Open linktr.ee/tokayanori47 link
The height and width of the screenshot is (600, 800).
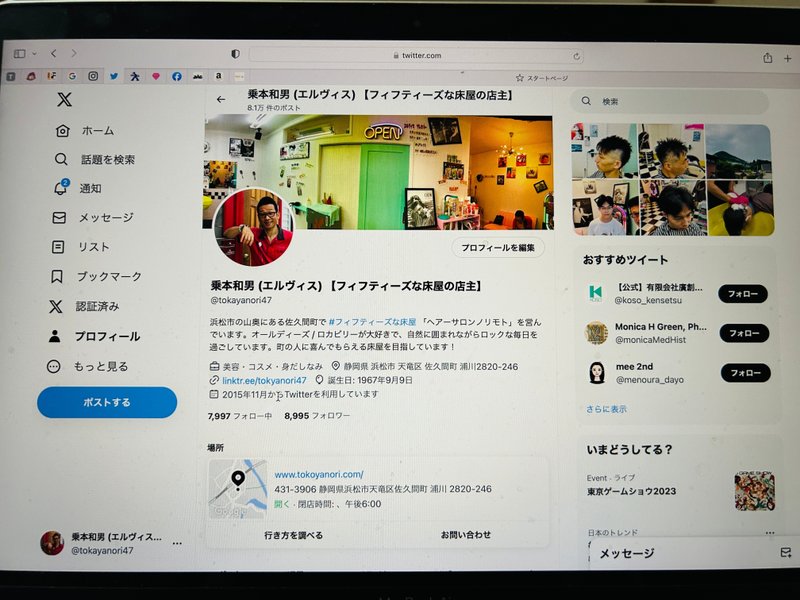pyautogui.click(x=264, y=380)
